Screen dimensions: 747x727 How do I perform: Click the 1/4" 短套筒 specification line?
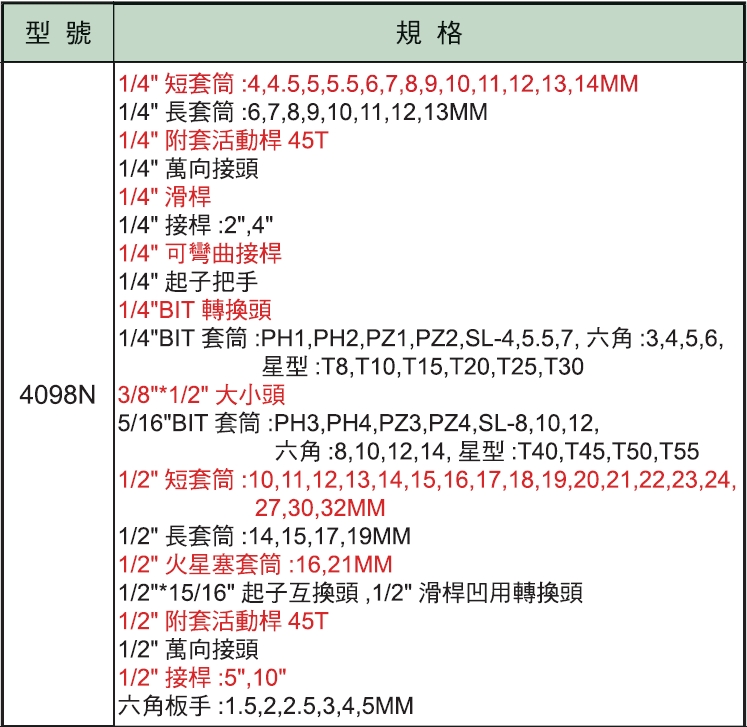(377, 84)
